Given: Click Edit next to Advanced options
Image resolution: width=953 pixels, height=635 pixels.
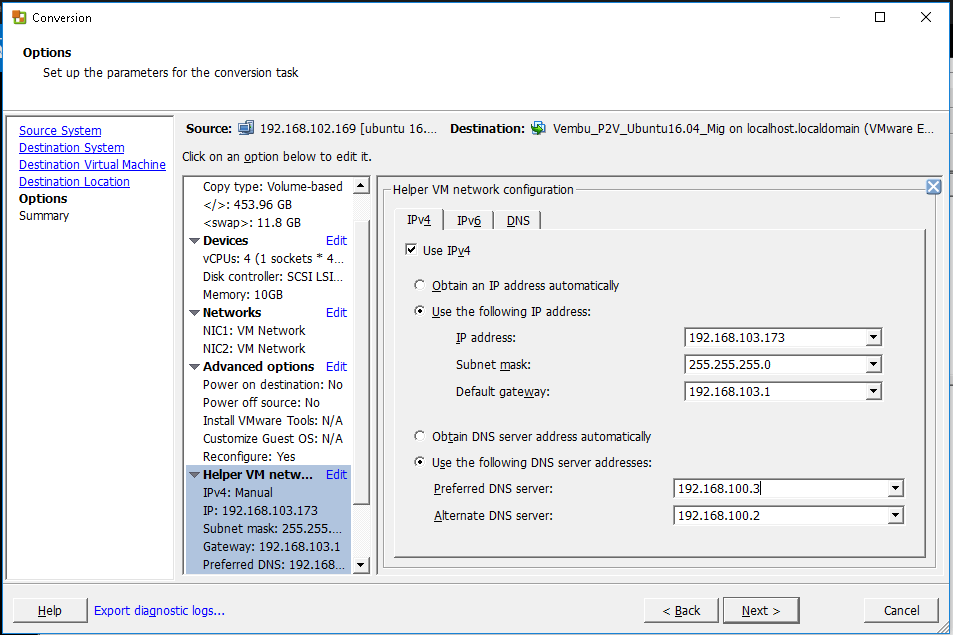Looking at the screenshot, I should [x=336, y=366].
